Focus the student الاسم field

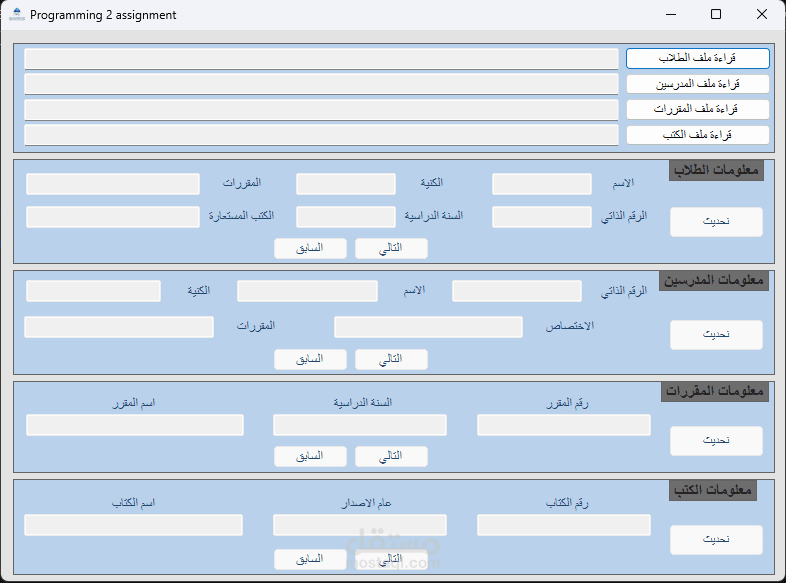542,184
